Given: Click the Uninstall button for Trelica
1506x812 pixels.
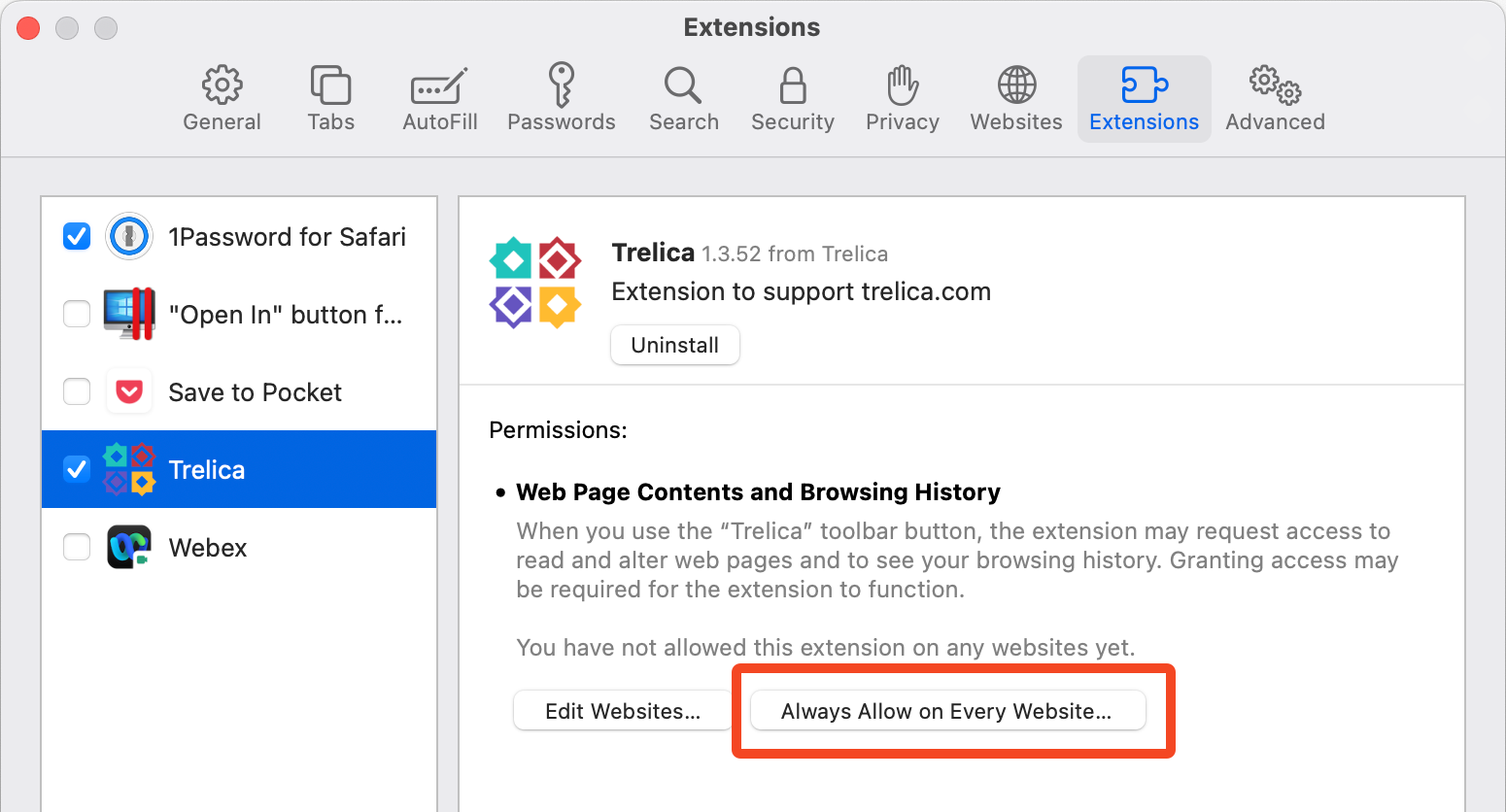Looking at the screenshot, I should [x=675, y=345].
